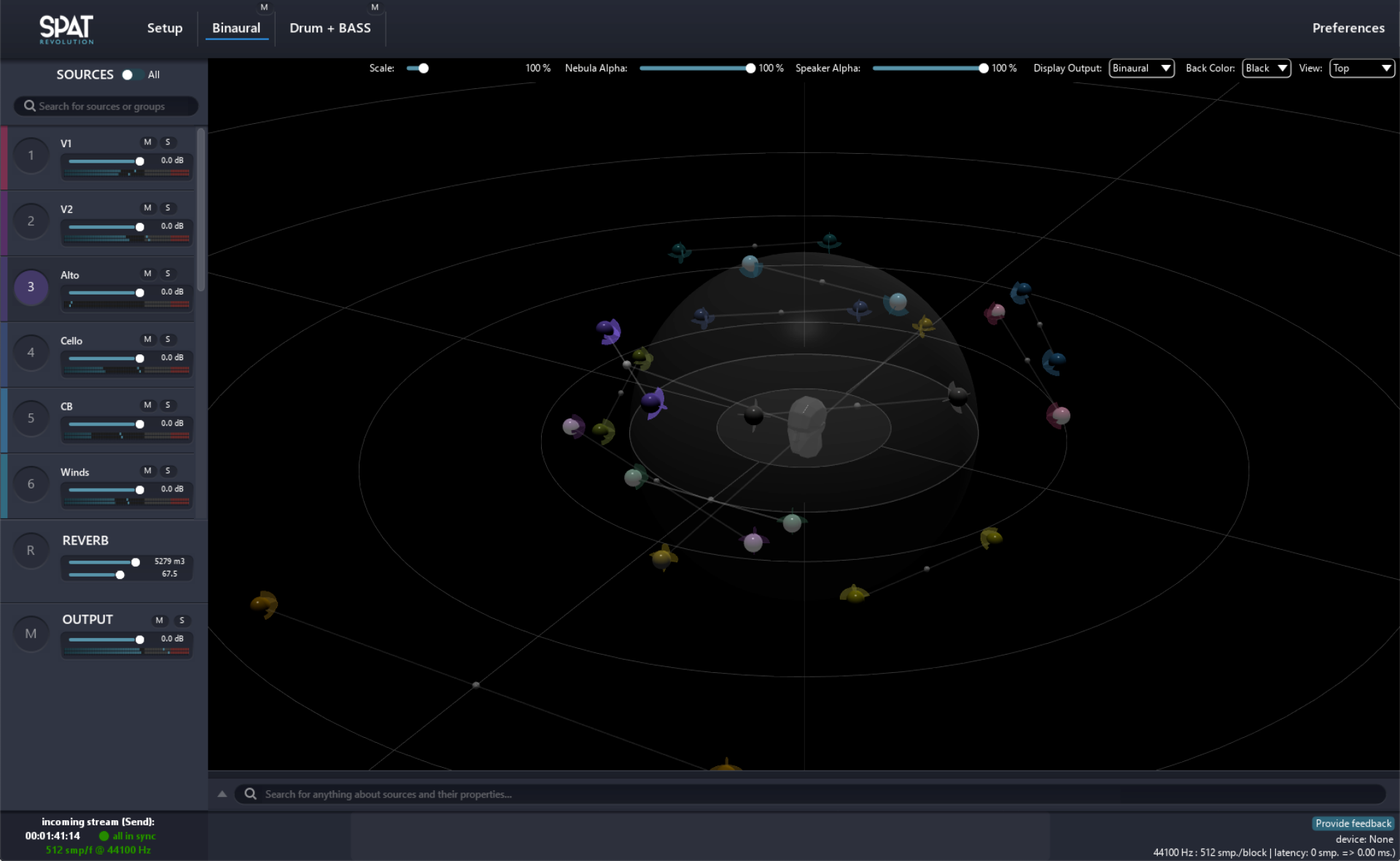Screen dimensions: 1400x861
Task: Click the mute badge above the Binaural tab
Action: 264,7
